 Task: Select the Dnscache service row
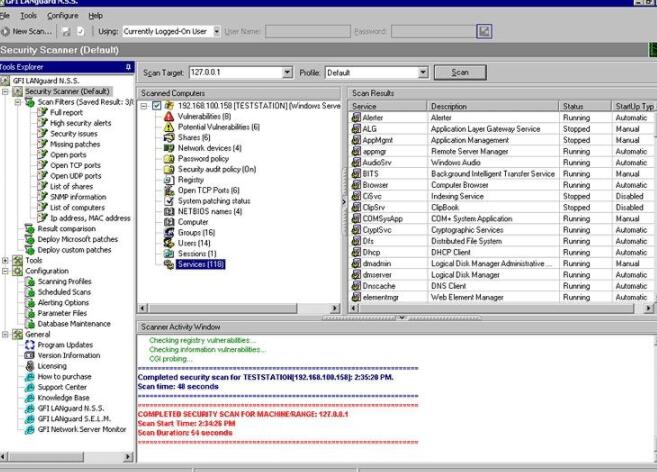pyautogui.click(x=501, y=286)
